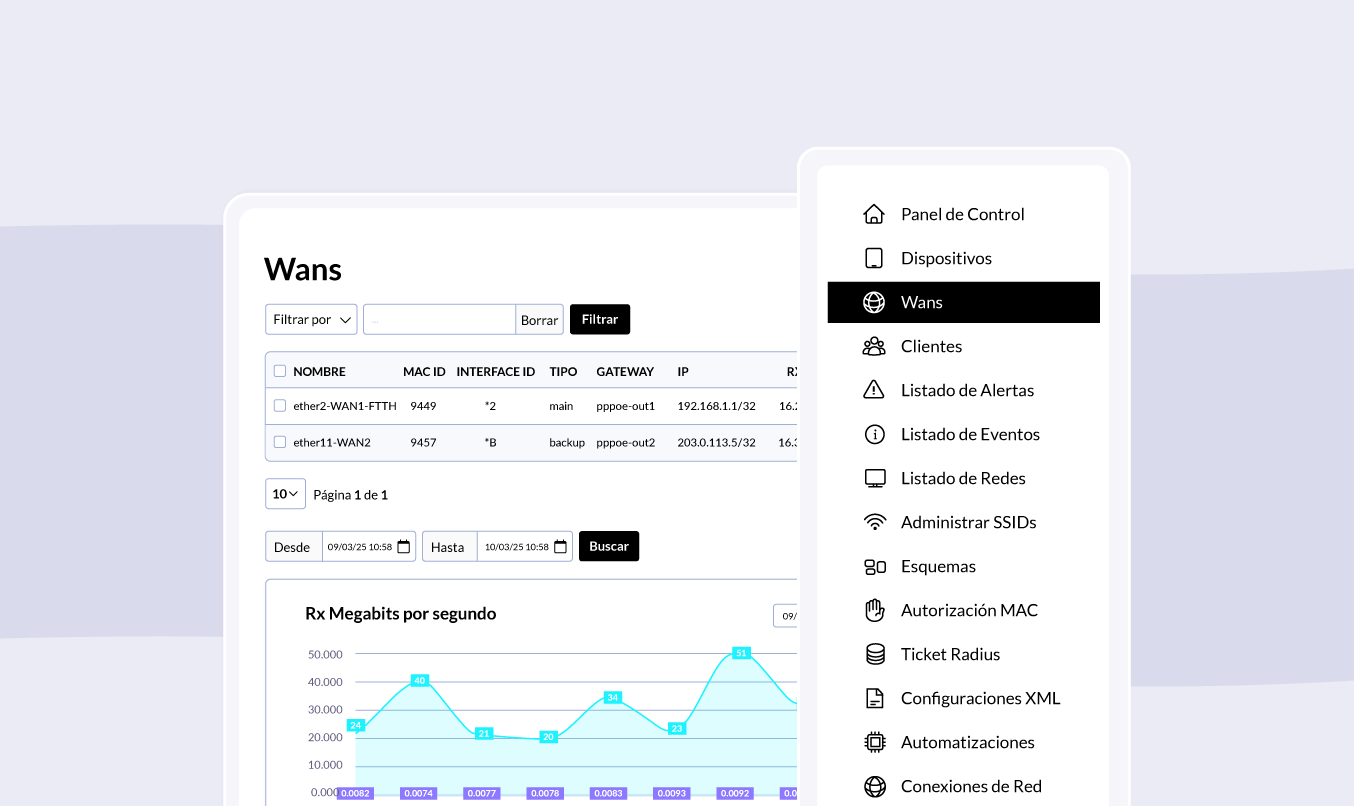This screenshot has width=1354, height=806.
Task: Select the Wans menu entry
Action: pyautogui.click(x=963, y=302)
